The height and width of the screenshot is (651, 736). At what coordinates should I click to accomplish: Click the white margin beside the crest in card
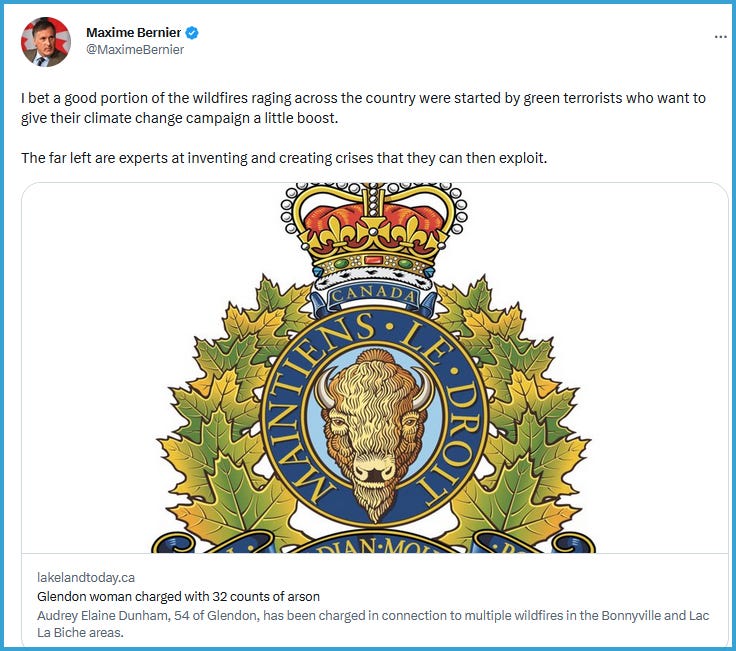(657, 366)
